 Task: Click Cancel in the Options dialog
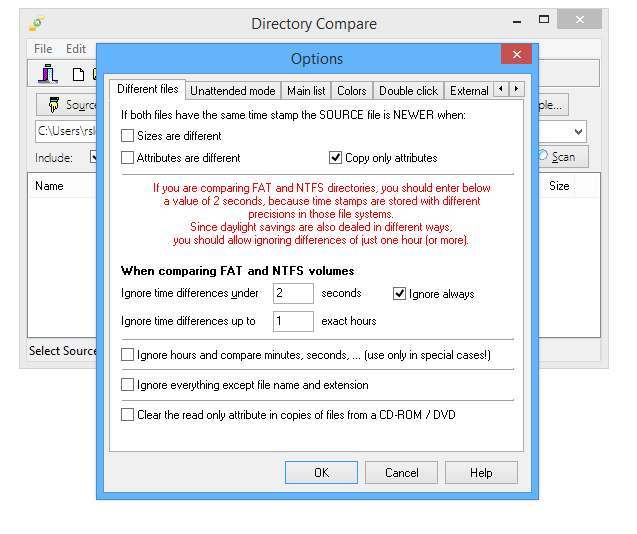(x=401, y=473)
